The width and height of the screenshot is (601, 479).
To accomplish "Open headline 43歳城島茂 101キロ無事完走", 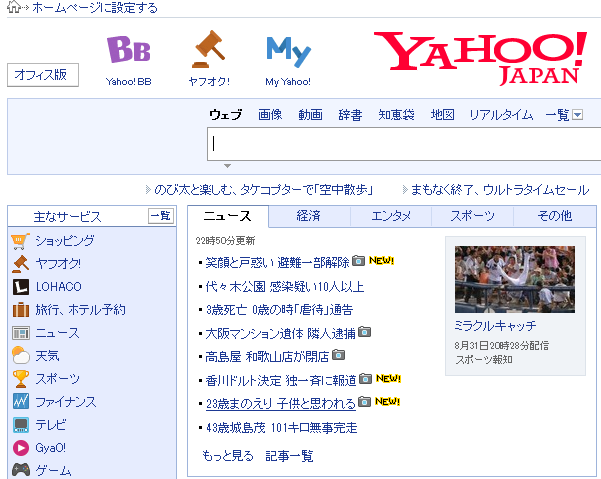I will click(x=282, y=428).
